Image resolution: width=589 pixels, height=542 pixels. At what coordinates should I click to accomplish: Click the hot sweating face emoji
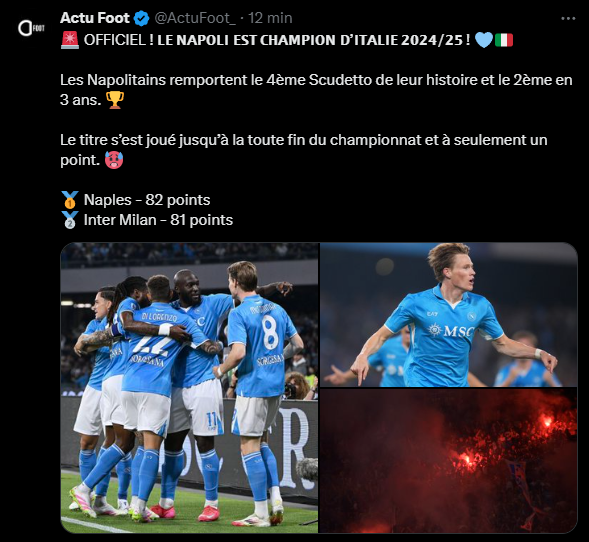point(114,160)
